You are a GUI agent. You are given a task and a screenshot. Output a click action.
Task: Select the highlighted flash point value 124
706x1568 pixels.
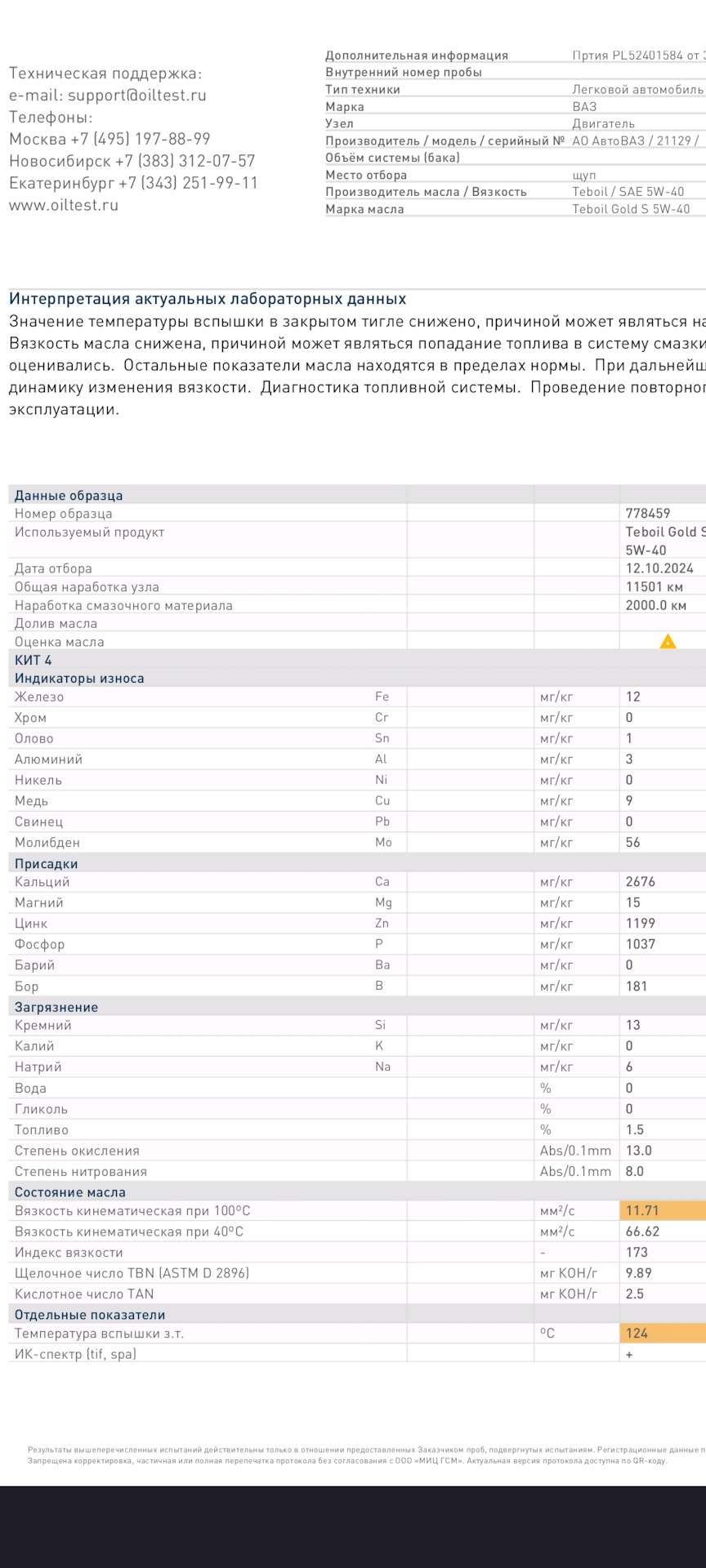[x=637, y=1334]
